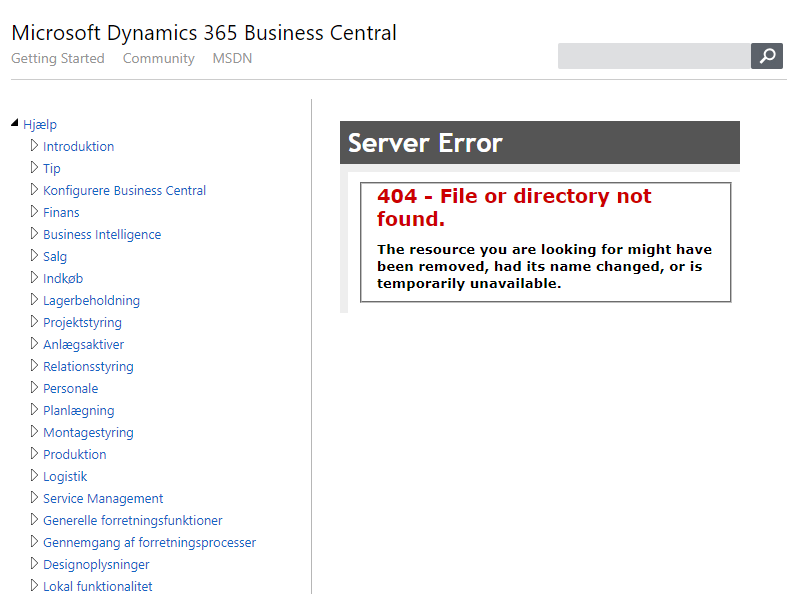
Task: Open the Service Management topic
Action: tap(103, 499)
